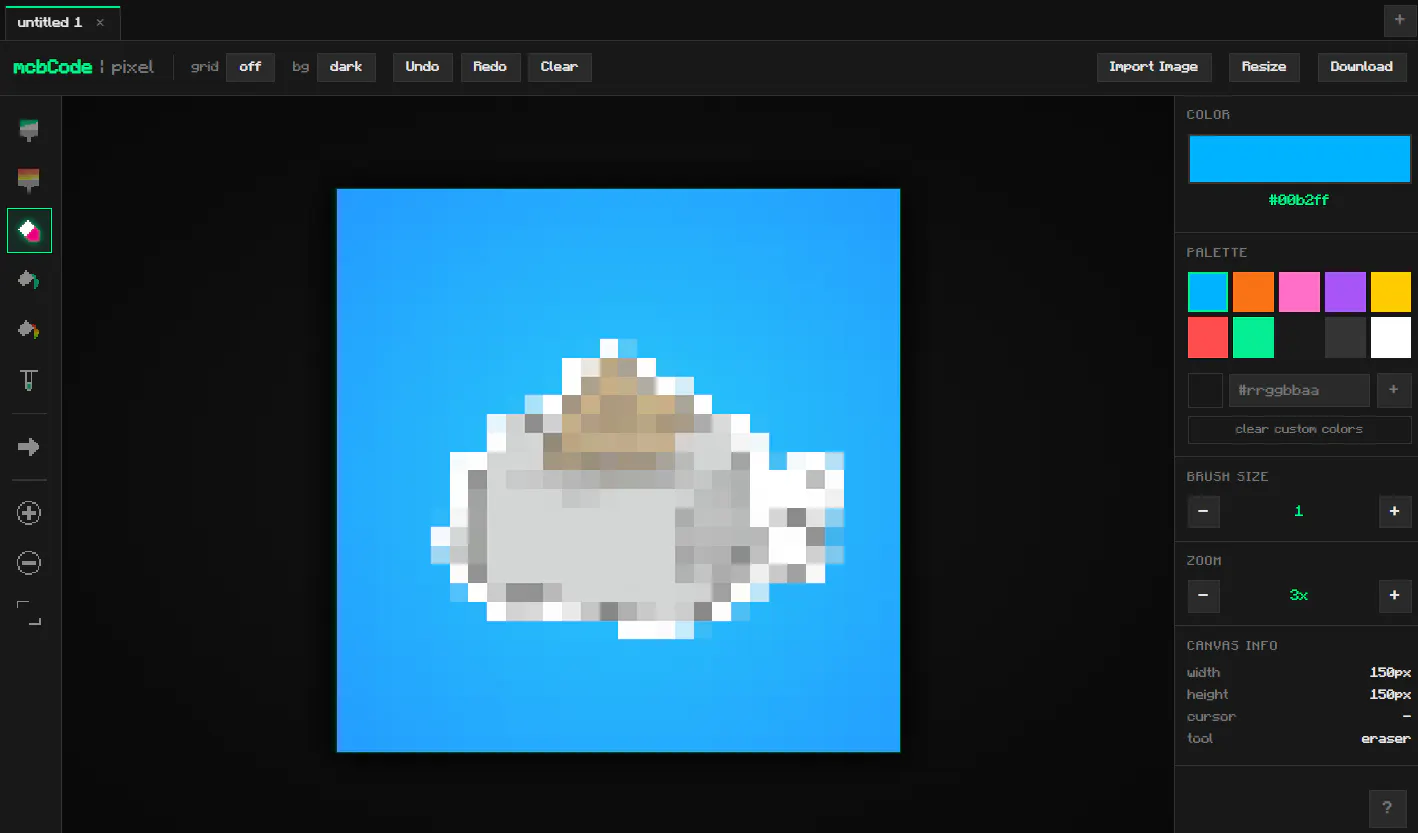Add the custom color with plus button
1418x833 pixels.
pyautogui.click(x=1394, y=390)
